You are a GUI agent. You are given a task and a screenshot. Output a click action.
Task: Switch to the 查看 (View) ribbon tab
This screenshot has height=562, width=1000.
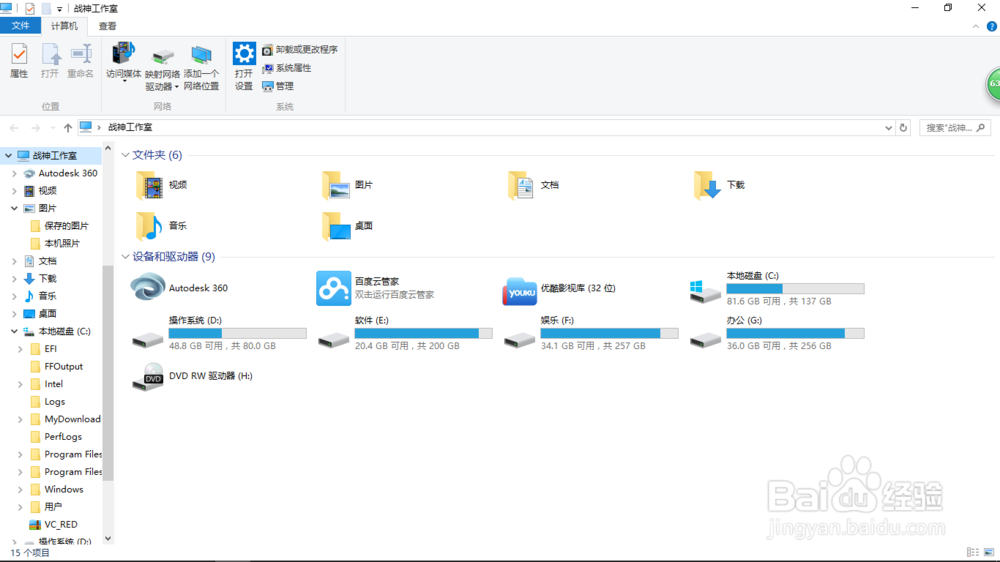point(107,26)
